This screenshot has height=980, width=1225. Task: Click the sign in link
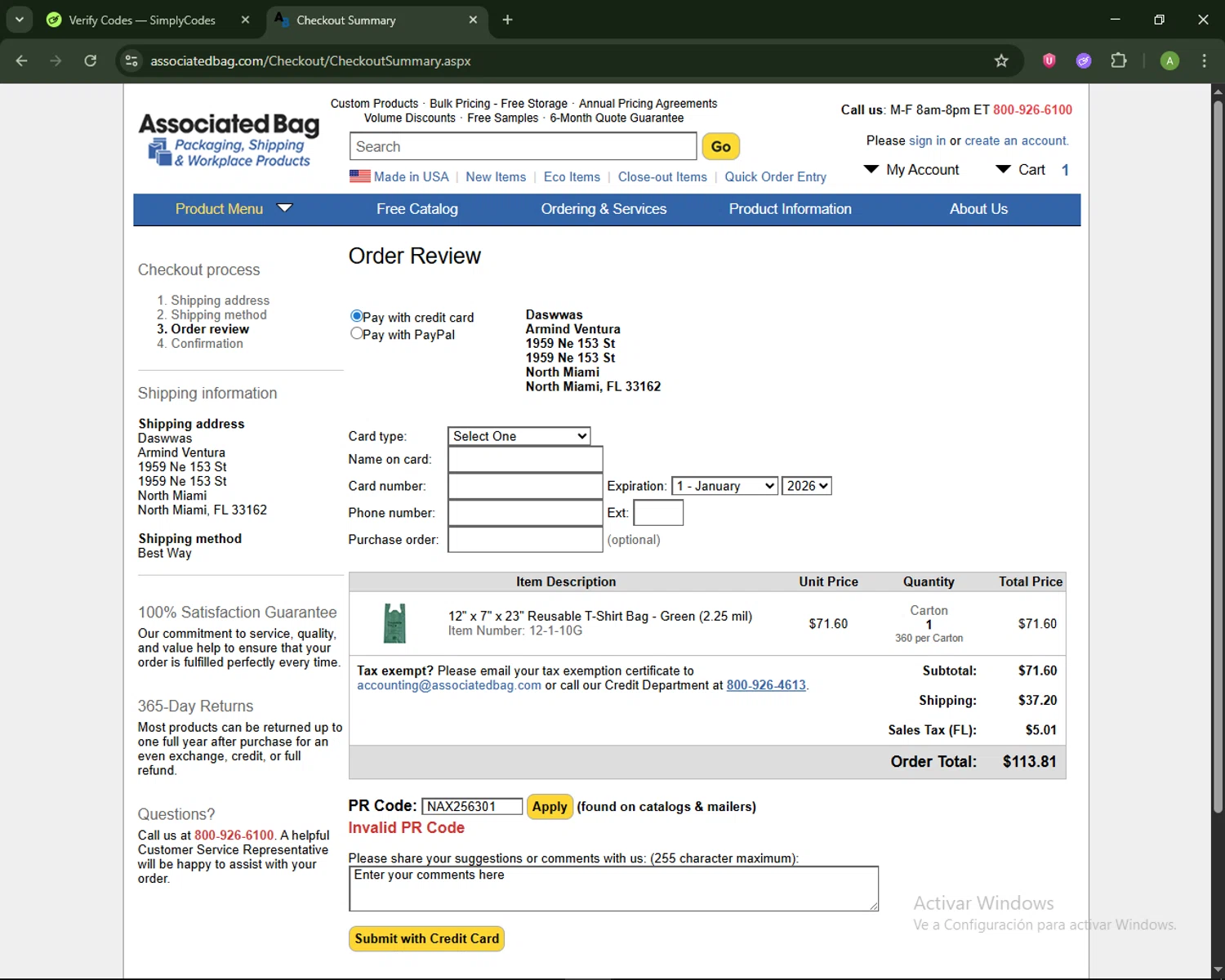927,140
